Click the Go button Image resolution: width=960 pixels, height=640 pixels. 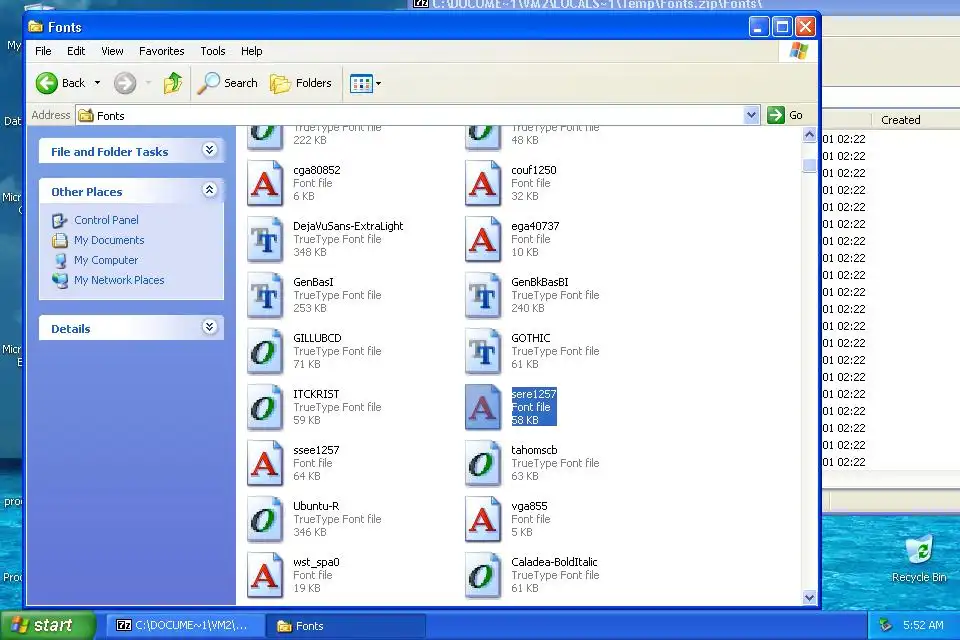(785, 115)
